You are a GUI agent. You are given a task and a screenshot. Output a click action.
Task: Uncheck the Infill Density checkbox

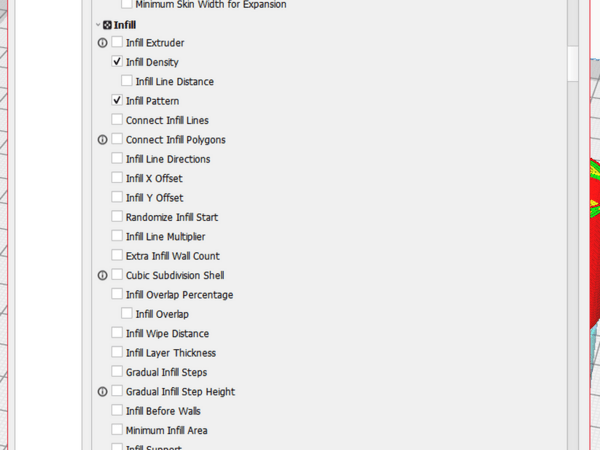[x=117, y=62]
